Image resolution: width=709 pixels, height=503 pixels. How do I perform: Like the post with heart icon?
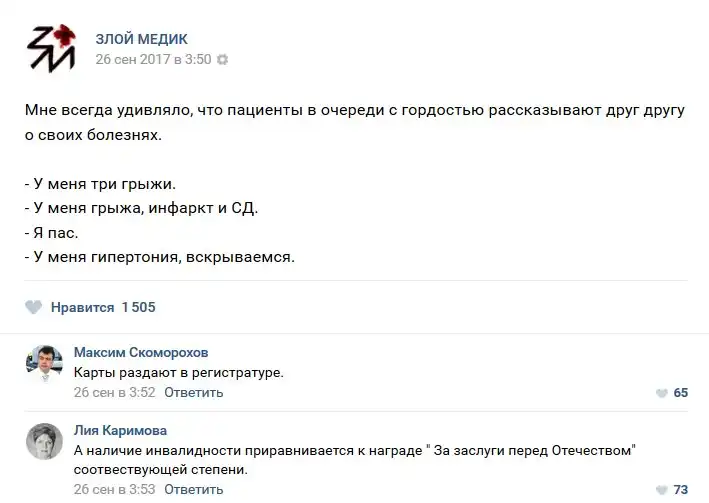[x=34, y=307]
